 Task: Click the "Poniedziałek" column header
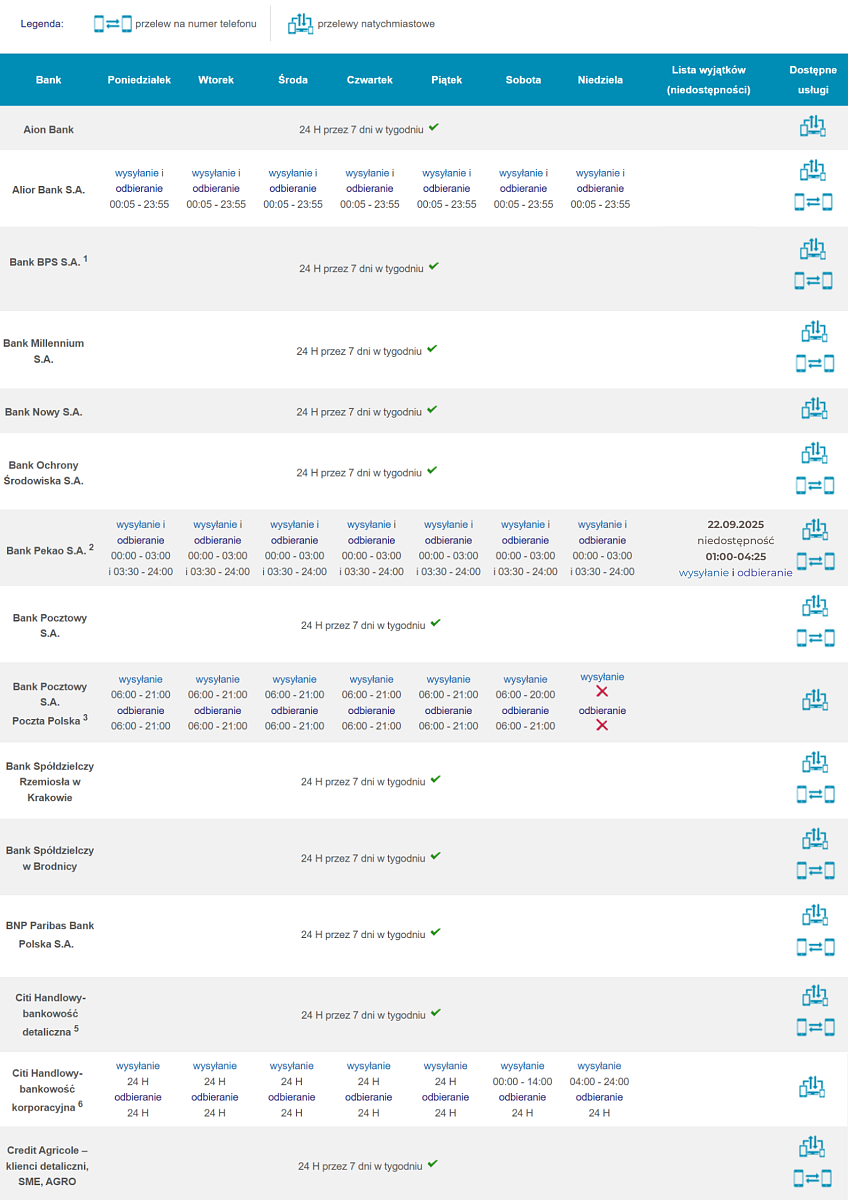tap(140, 80)
